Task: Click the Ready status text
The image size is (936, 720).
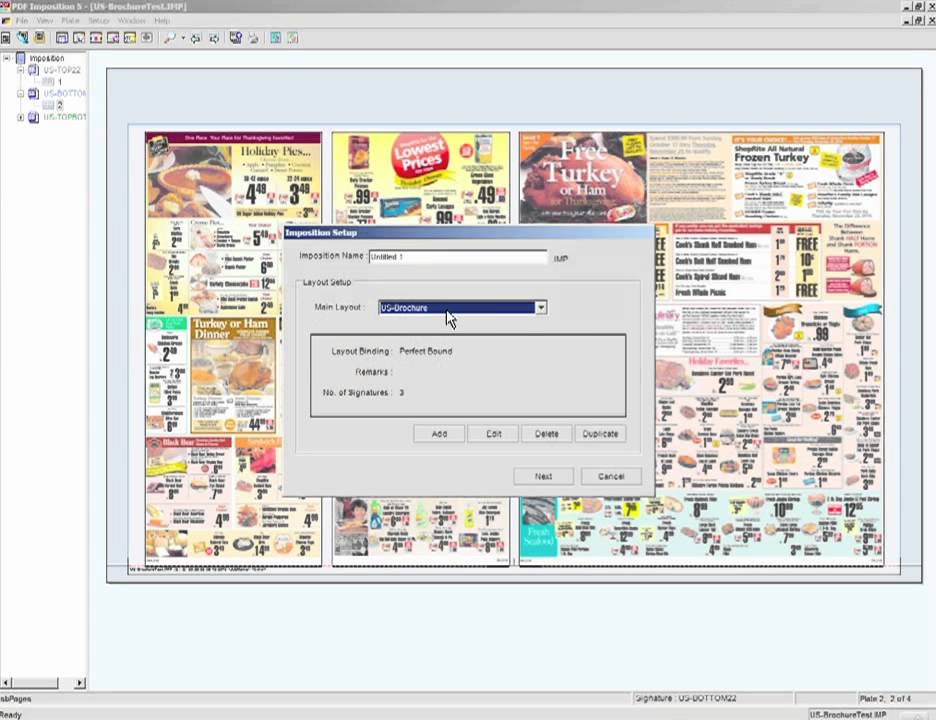Action: click(x=11, y=715)
